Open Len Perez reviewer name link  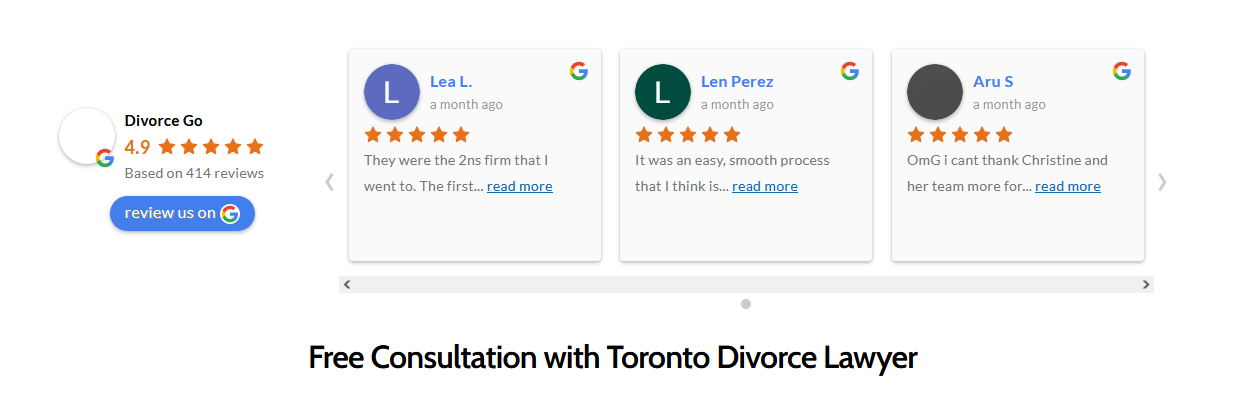(737, 82)
